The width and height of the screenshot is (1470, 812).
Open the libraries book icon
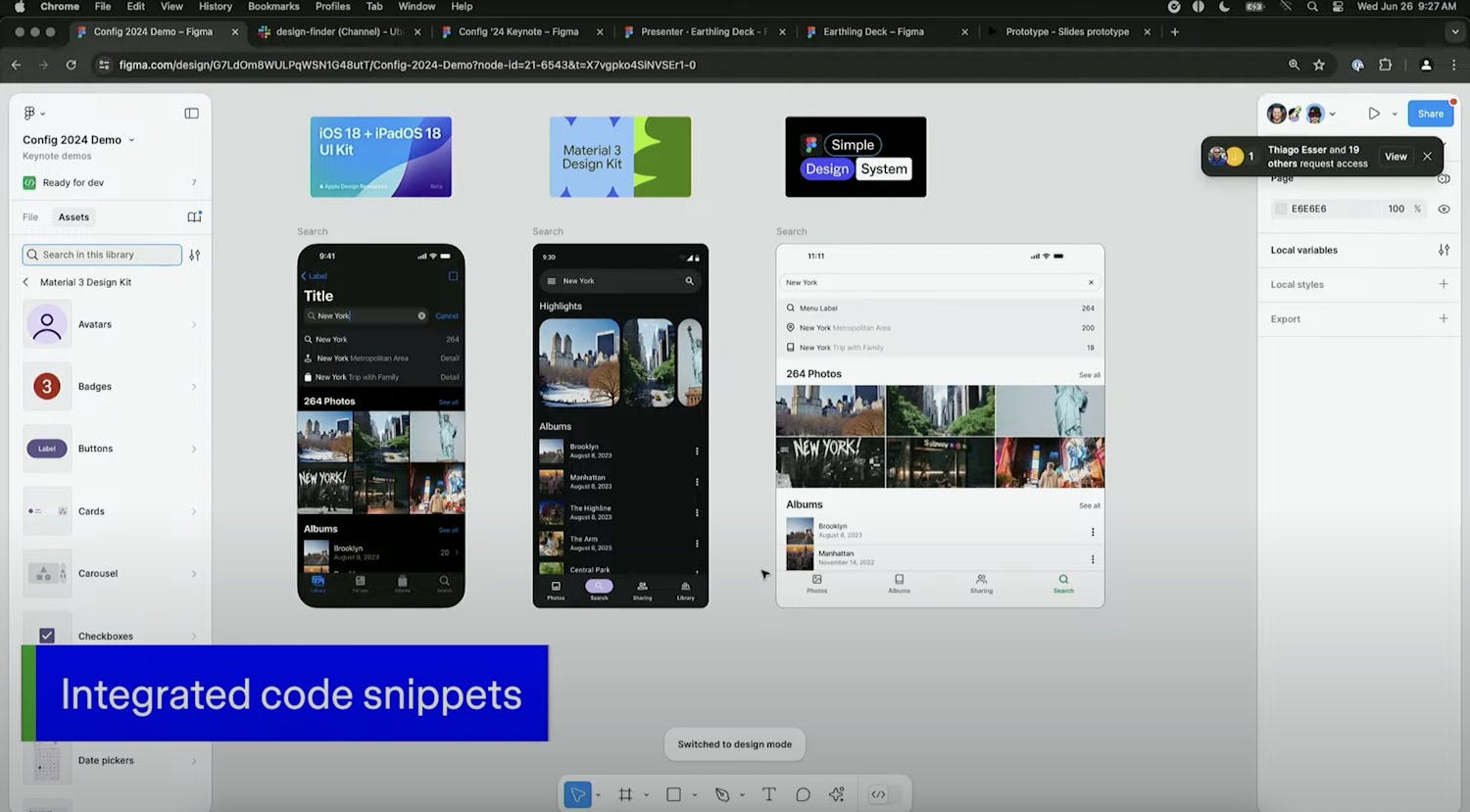[x=194, y=216]
